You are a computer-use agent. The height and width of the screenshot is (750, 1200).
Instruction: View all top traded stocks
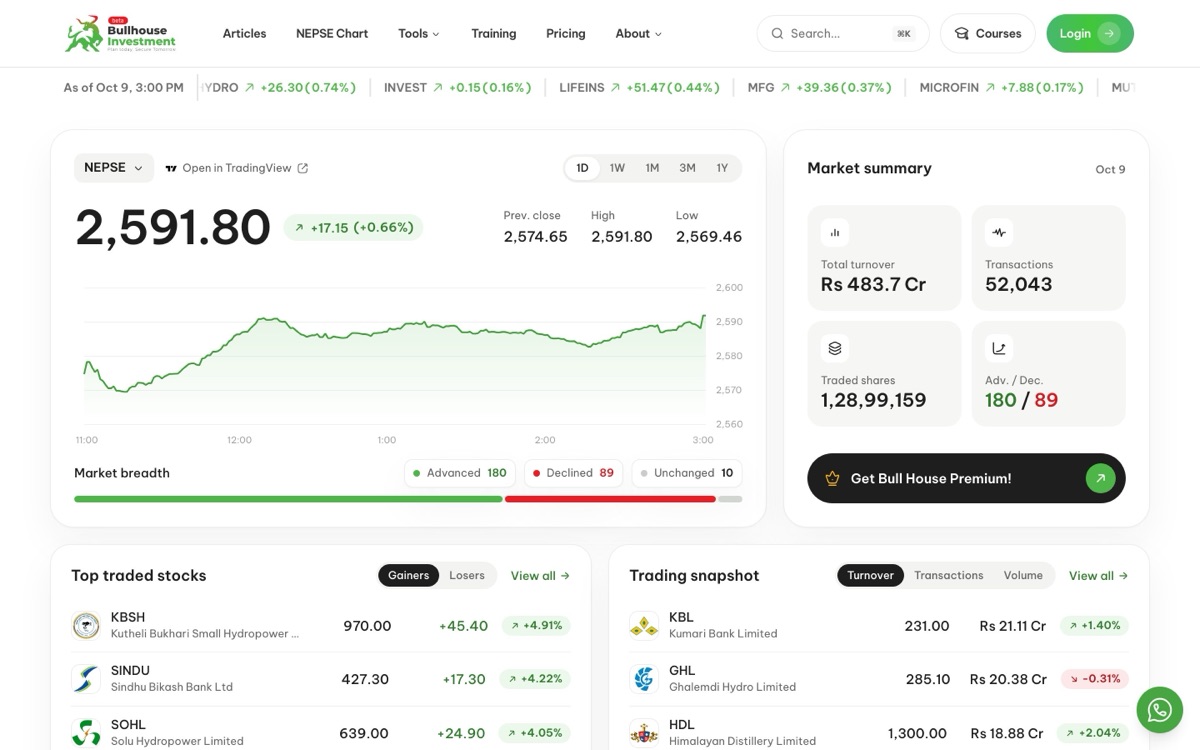pyautogui.click(x=540, y=576)
